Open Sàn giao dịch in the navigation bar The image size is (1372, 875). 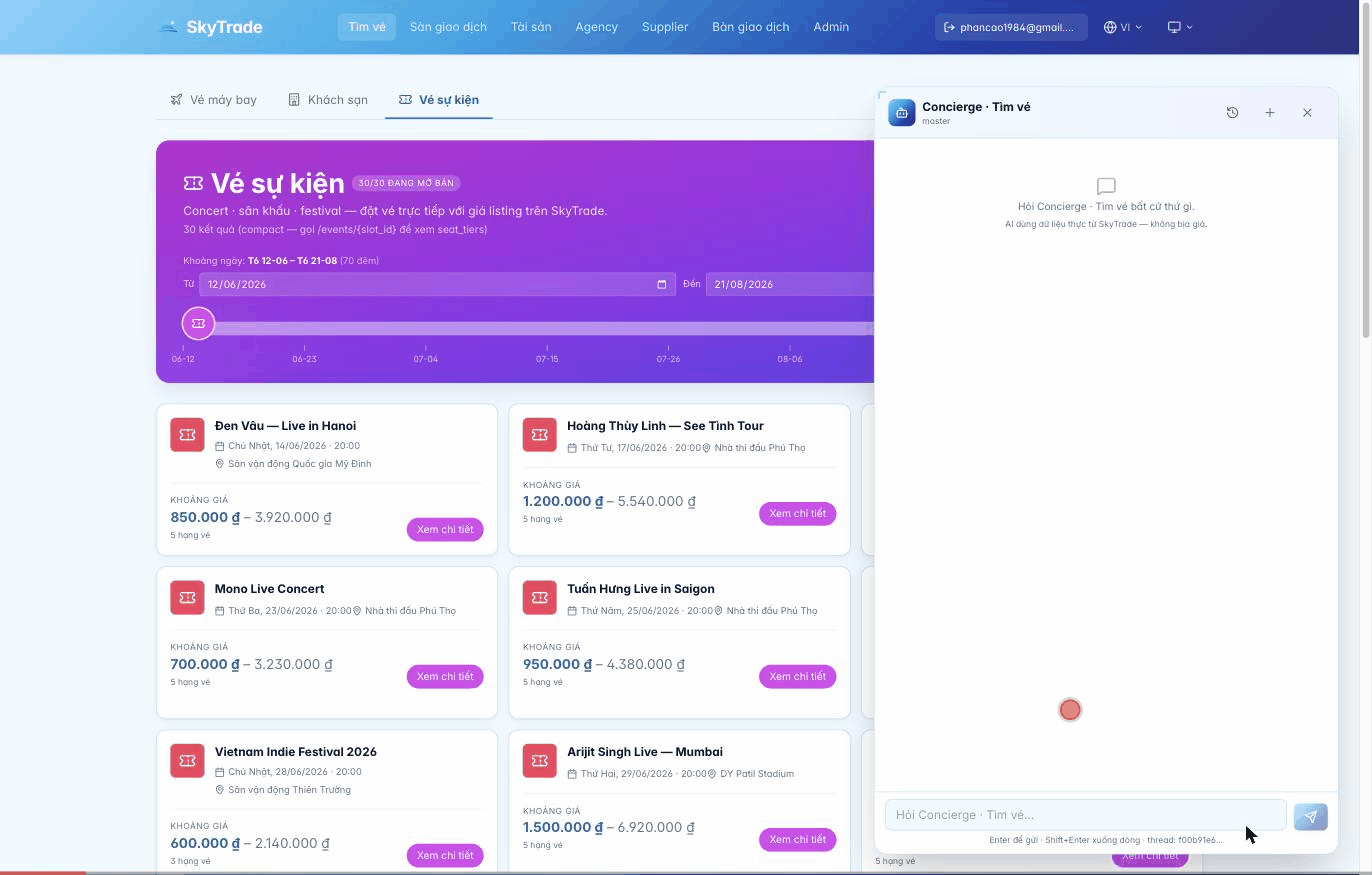coord(448,27)
